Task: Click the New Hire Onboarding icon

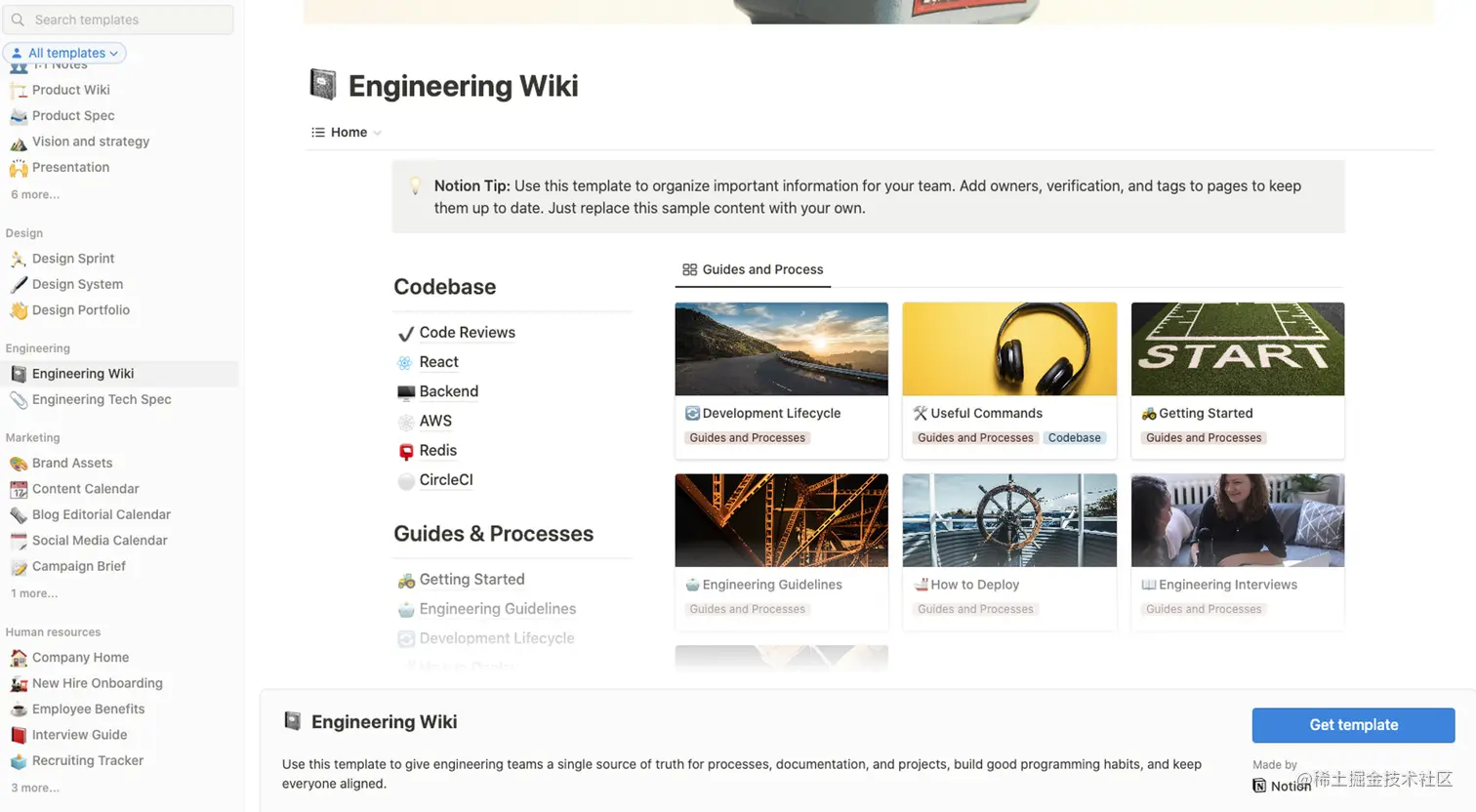Action: 19,683
